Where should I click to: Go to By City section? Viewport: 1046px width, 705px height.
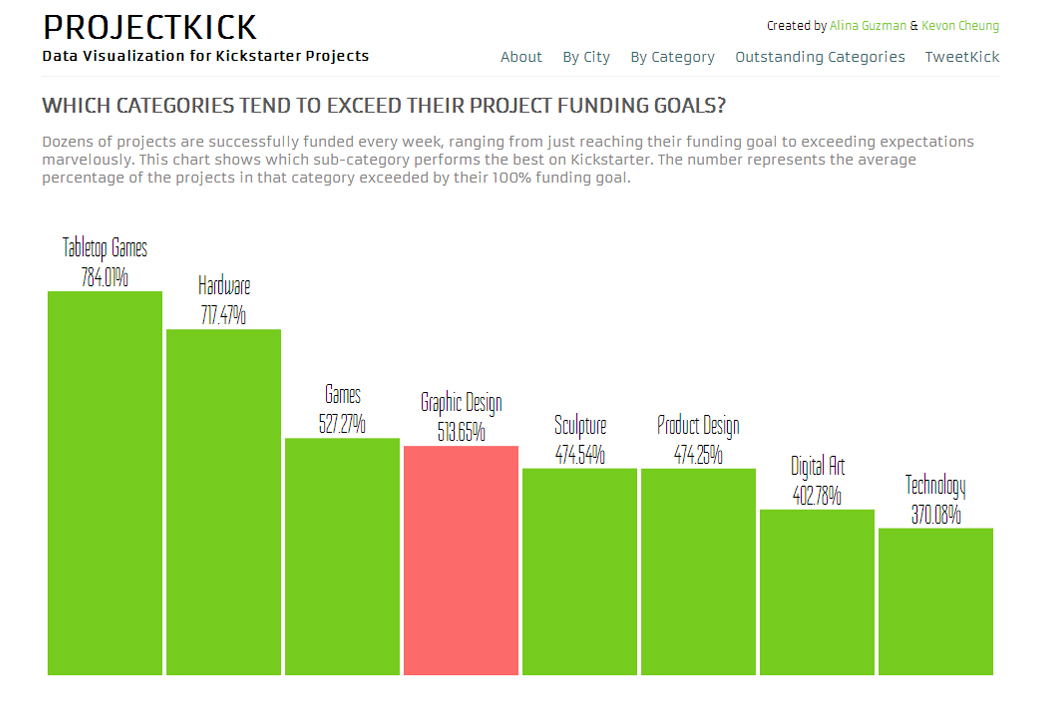click(586, 57)
